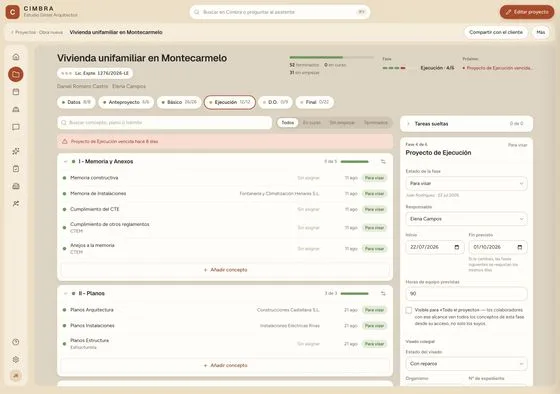
Task: Click the Cimbra logo icon
Action: click(12, 12)
